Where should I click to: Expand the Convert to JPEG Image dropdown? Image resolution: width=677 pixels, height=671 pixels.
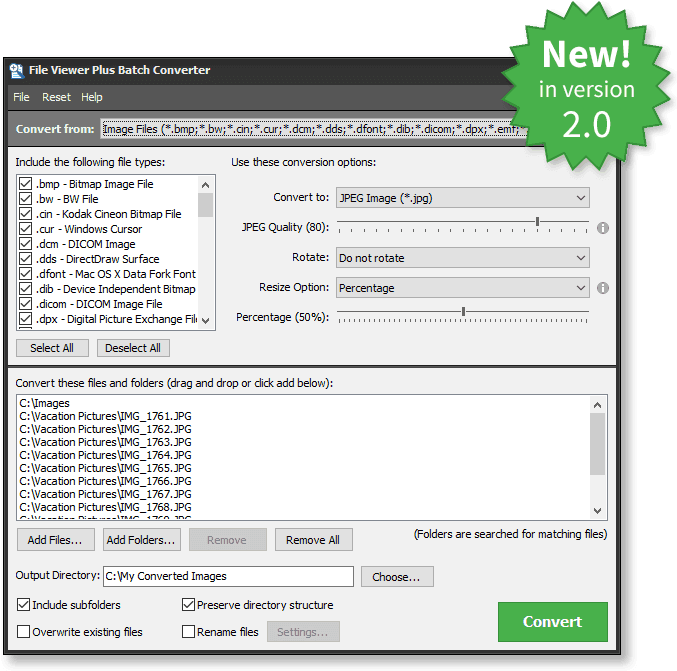(x=462, y=198)
